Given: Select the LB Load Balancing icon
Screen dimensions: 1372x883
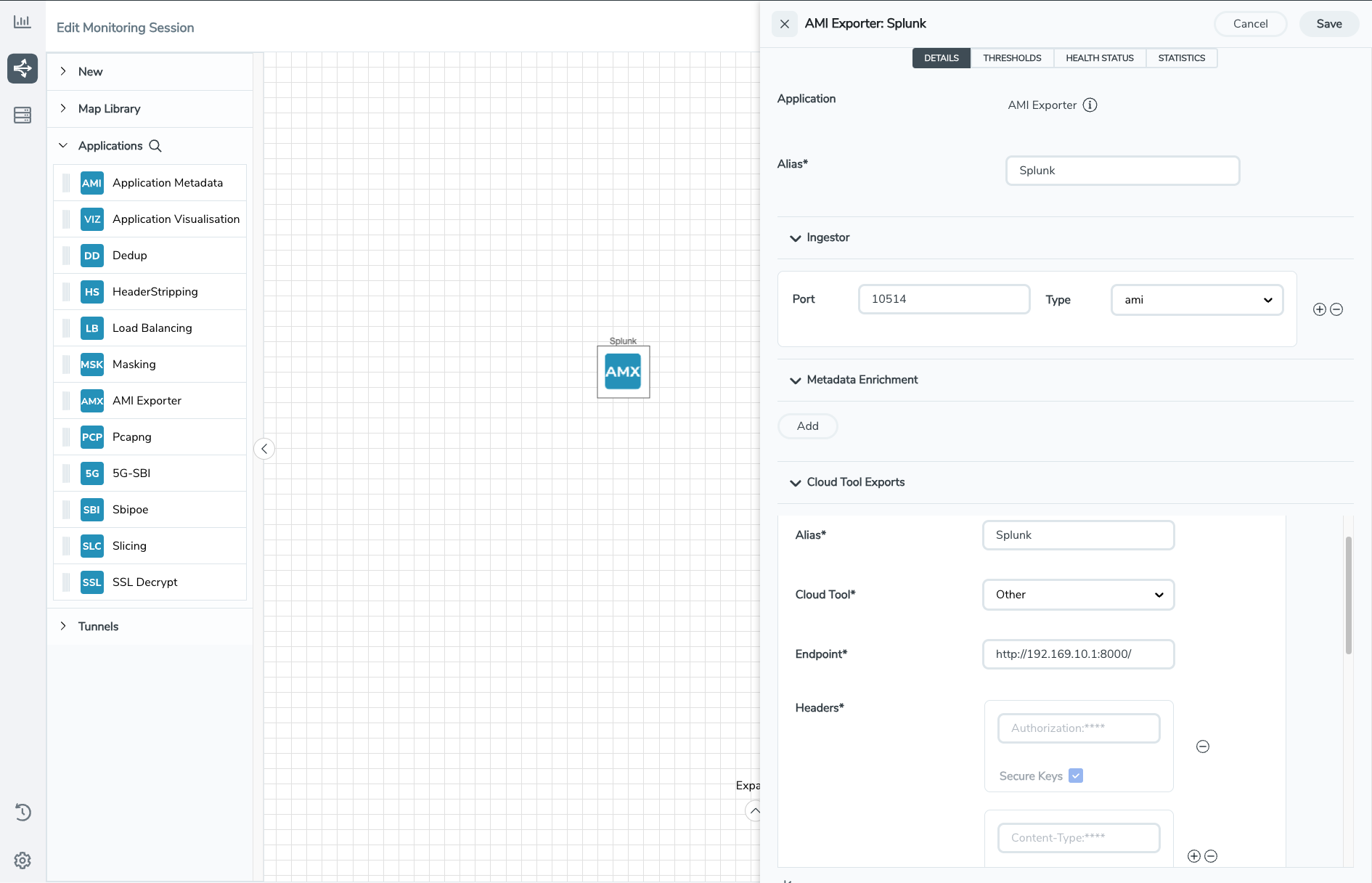Looking at the screenshot, I should (92, 328).
